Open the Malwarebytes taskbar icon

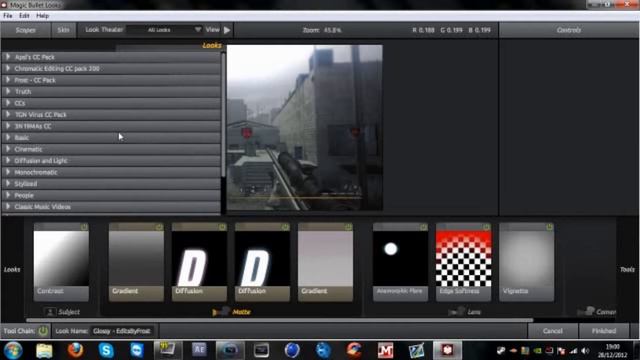point(385,350)
